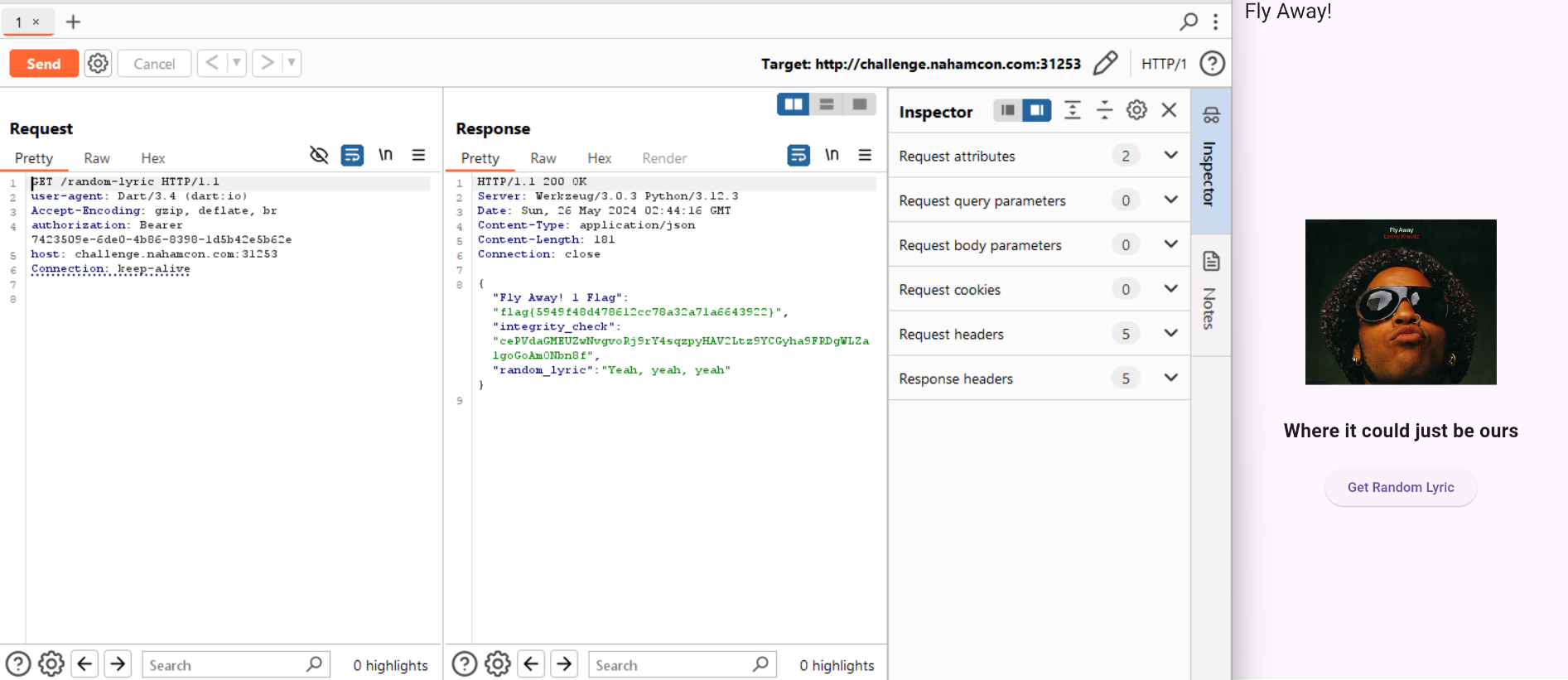
Task: Go to previous match in Request search
Action: click(84, 664)
